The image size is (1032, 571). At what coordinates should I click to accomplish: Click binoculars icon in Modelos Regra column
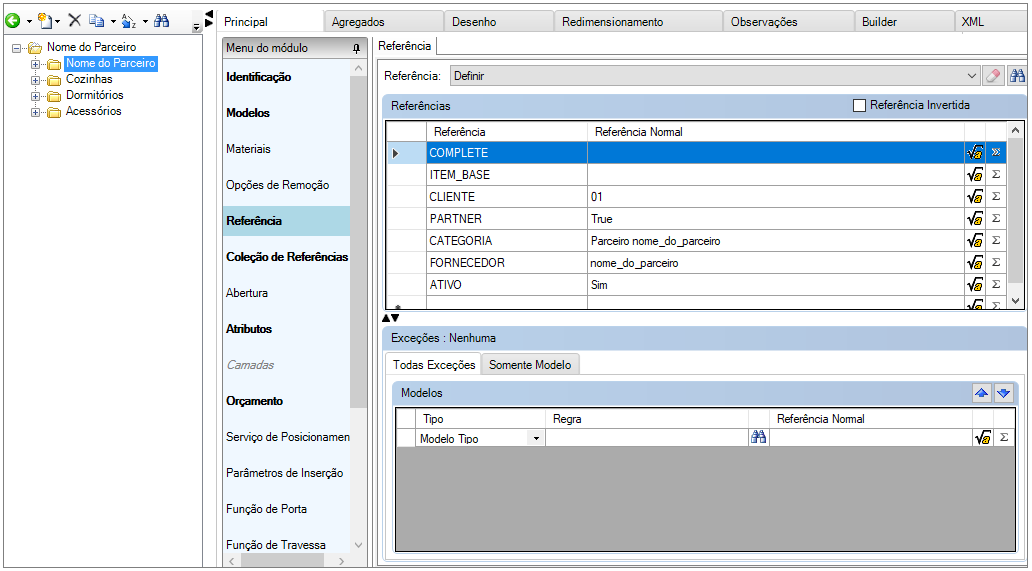coord(759,437)
